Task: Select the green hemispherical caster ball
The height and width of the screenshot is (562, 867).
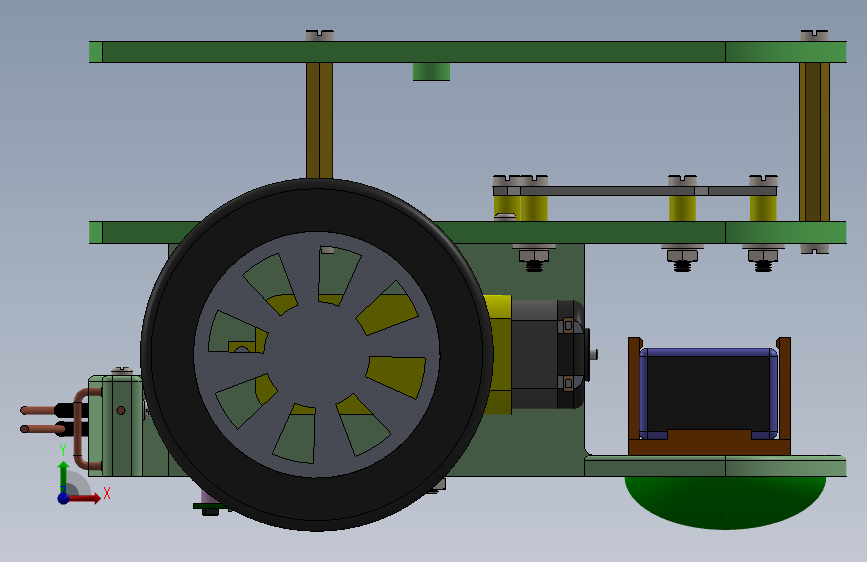Action: (725, 502)
